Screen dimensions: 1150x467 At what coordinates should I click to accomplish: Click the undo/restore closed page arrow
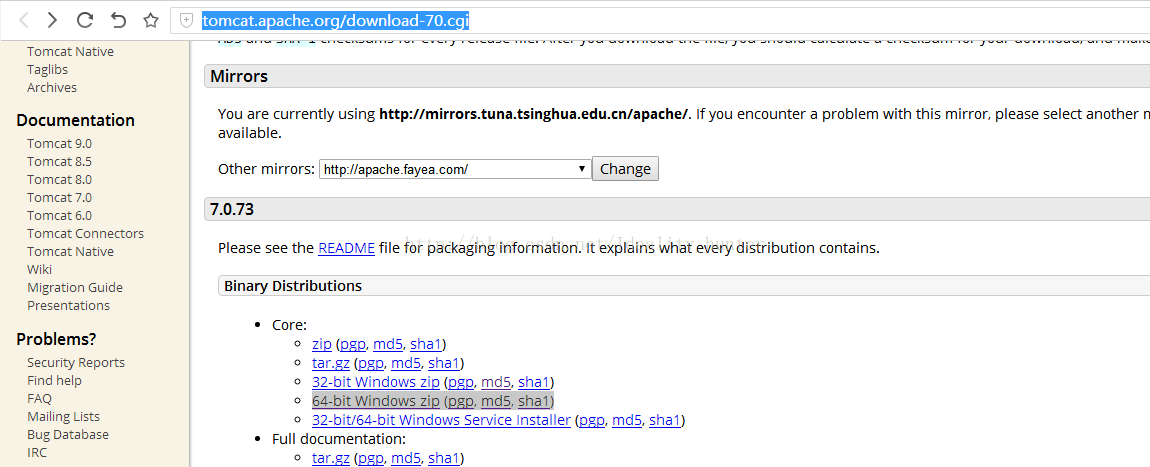tap(118, 20)
